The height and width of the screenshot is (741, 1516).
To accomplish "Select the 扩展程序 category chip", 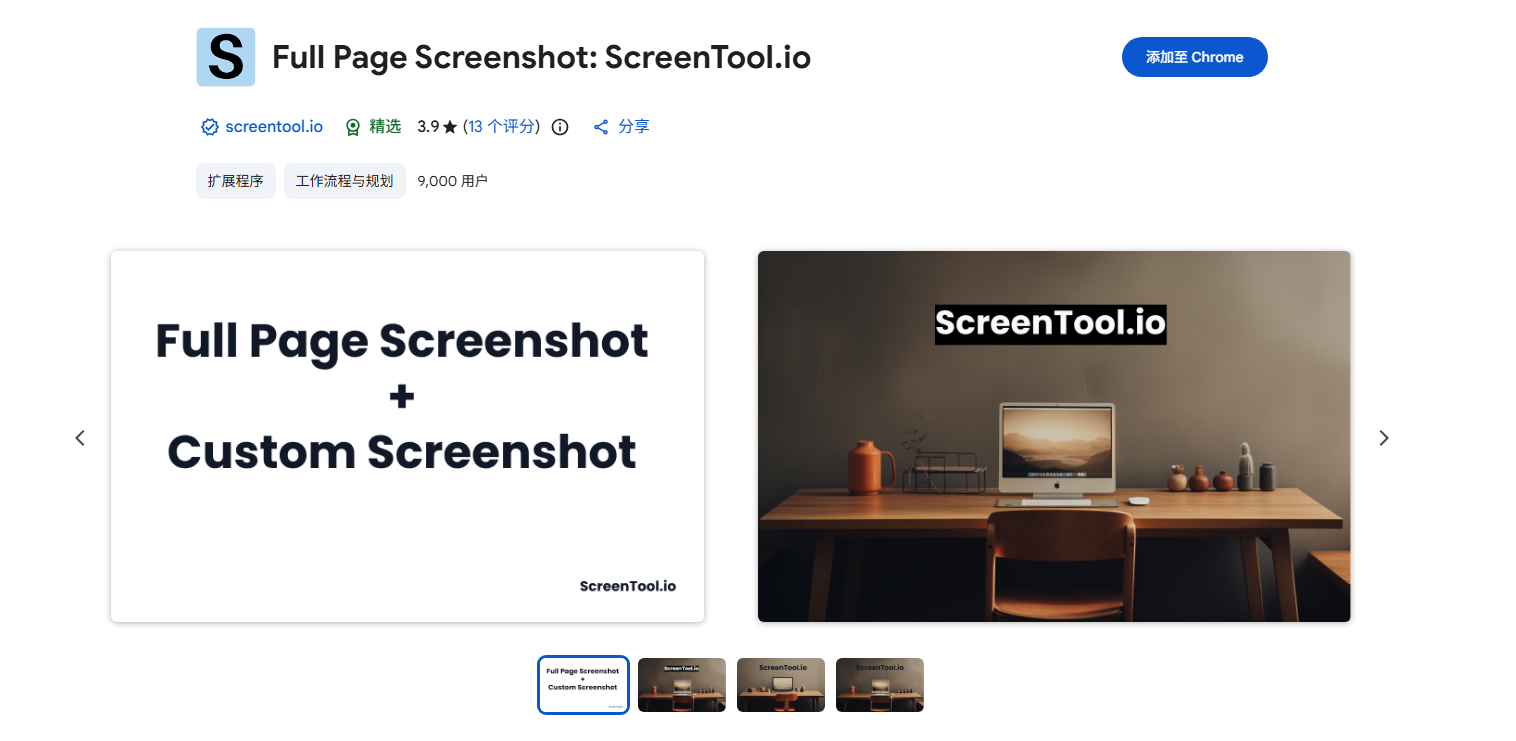I will [236, 181].
